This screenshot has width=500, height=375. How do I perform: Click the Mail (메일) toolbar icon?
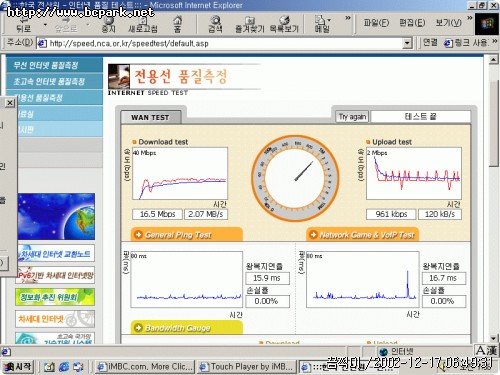click(322, 25)
